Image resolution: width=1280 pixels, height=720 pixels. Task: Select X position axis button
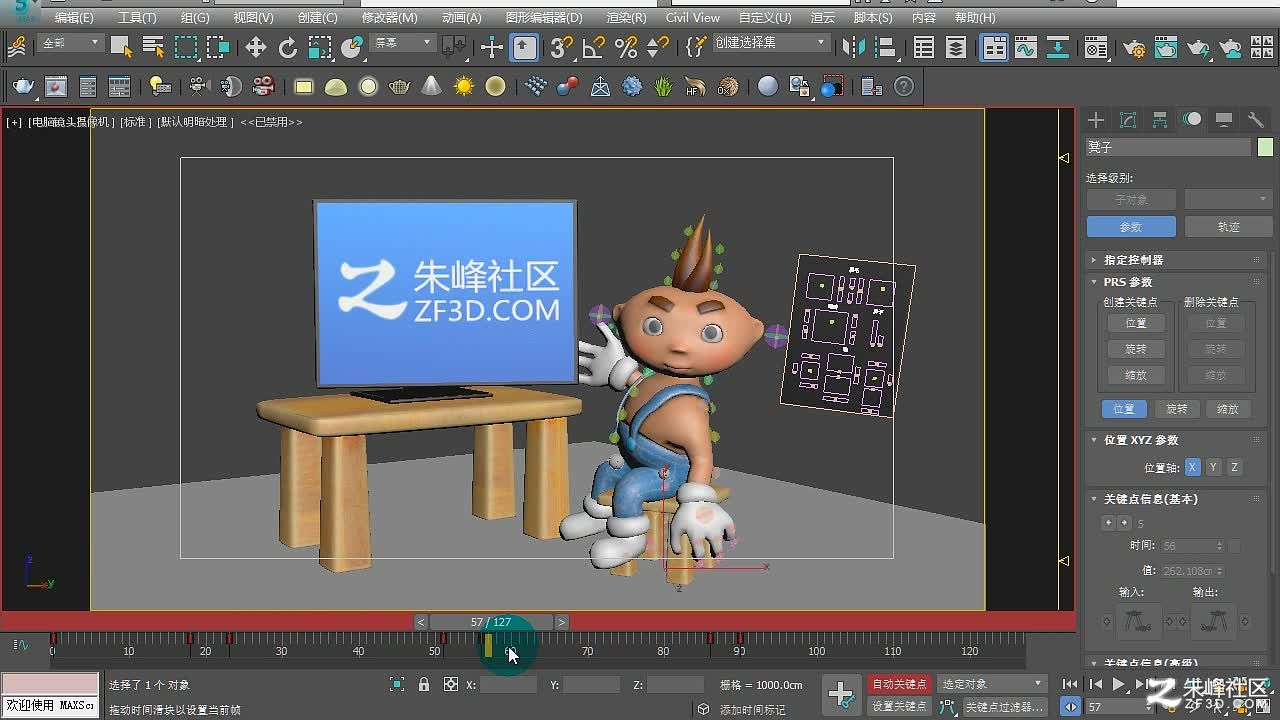[1192, 467]
